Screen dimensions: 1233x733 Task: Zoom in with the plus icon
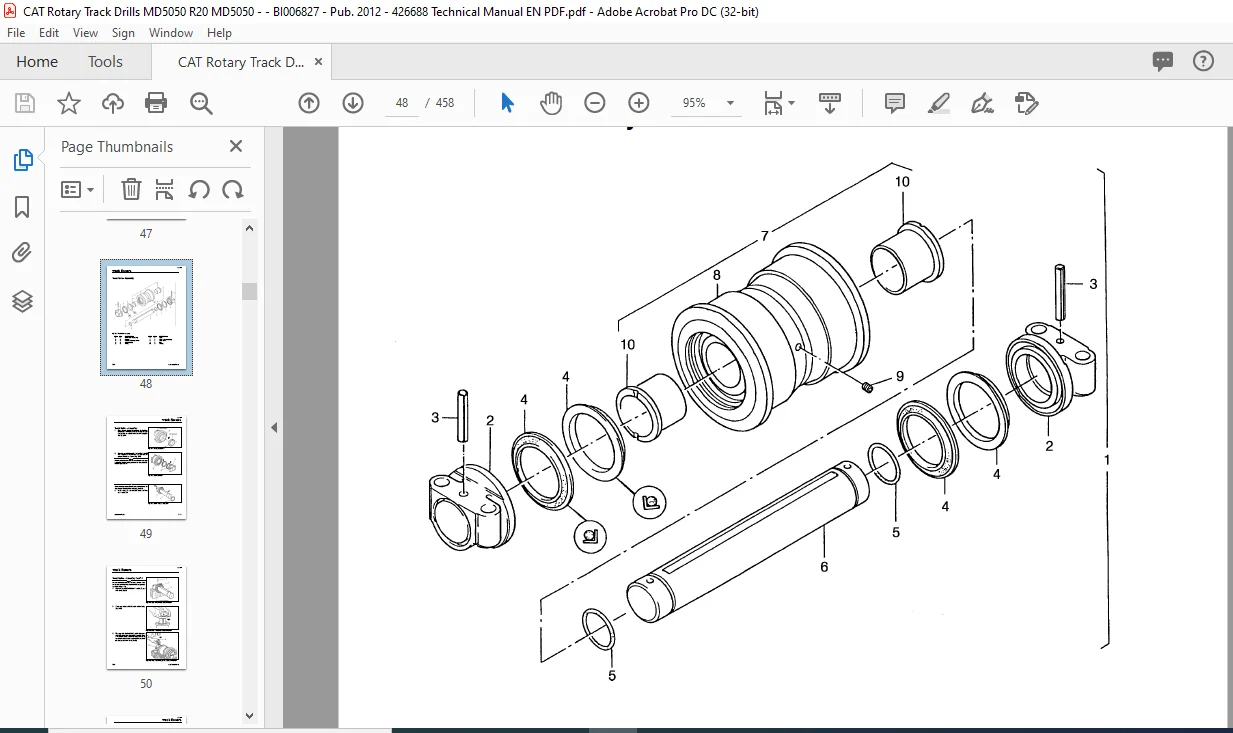pyautogui.click(x=639, y=103)
